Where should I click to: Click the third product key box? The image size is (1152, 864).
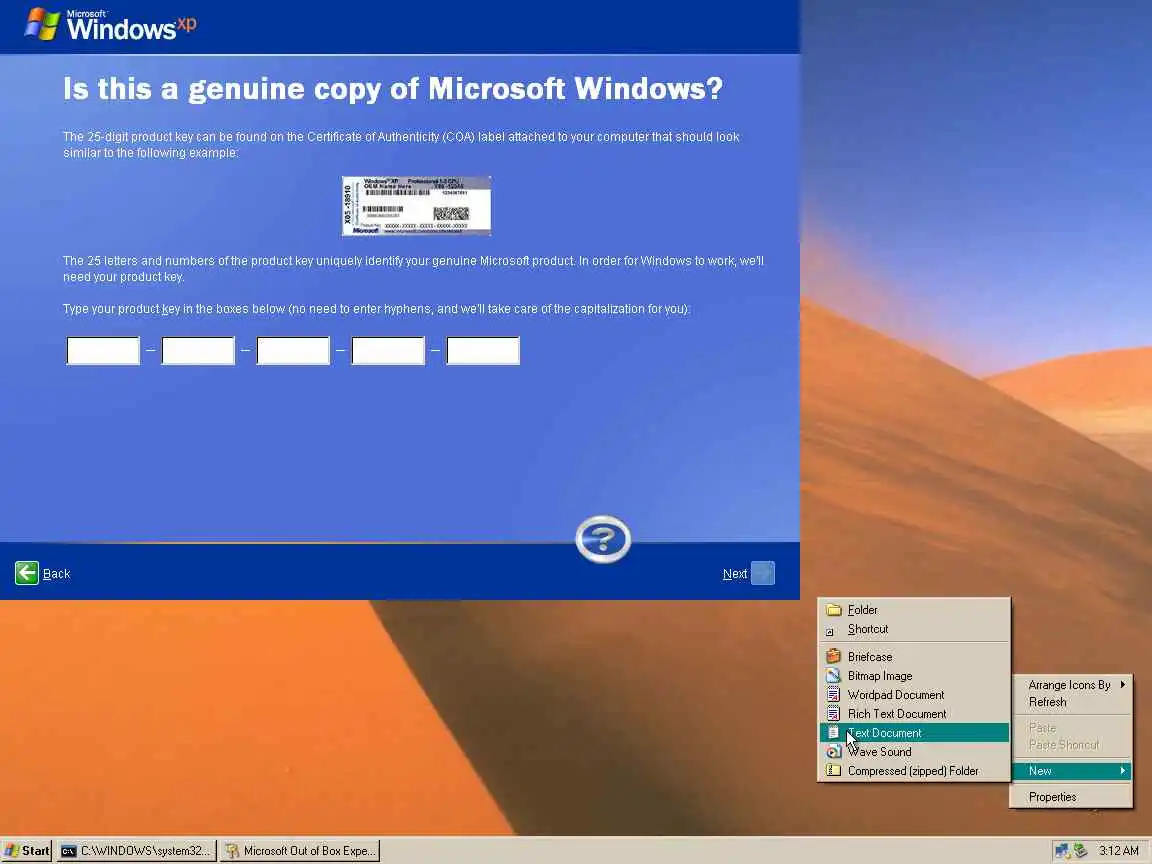[293, 350]
